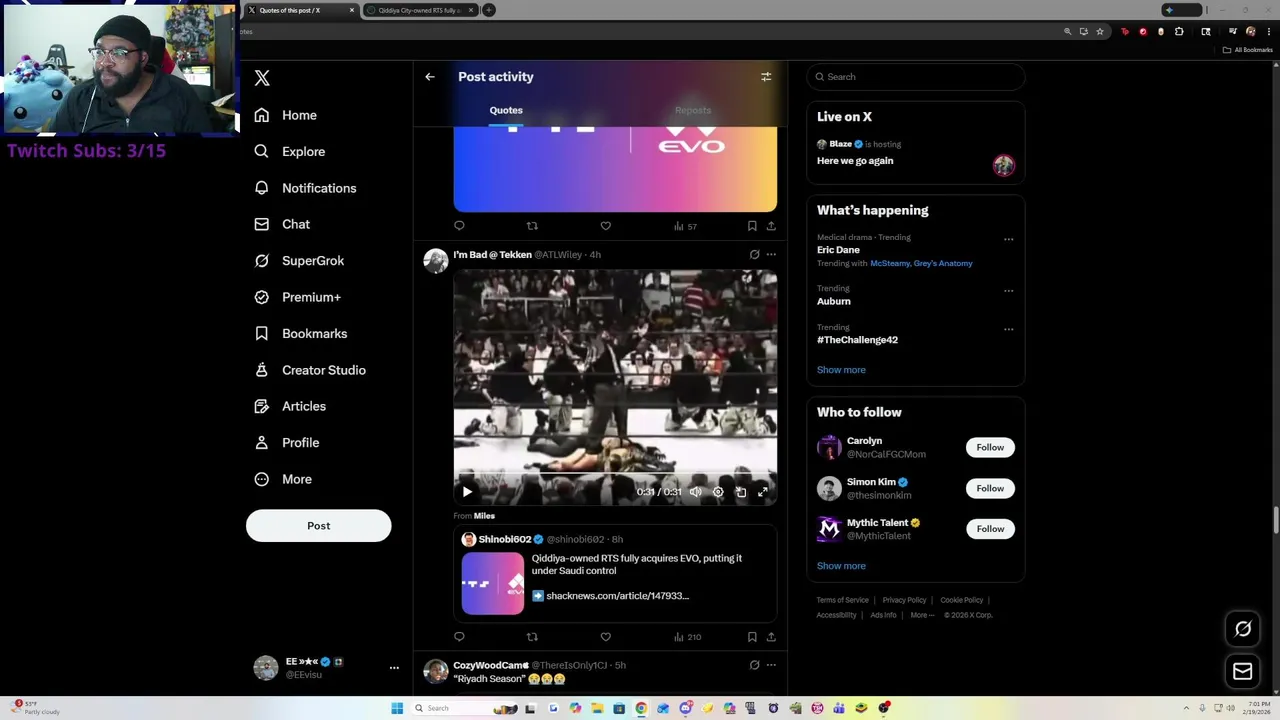Switch to the Reposts tab
Image resolution: width=1280 pixels, height=720 pixels.
pos(692,110)
